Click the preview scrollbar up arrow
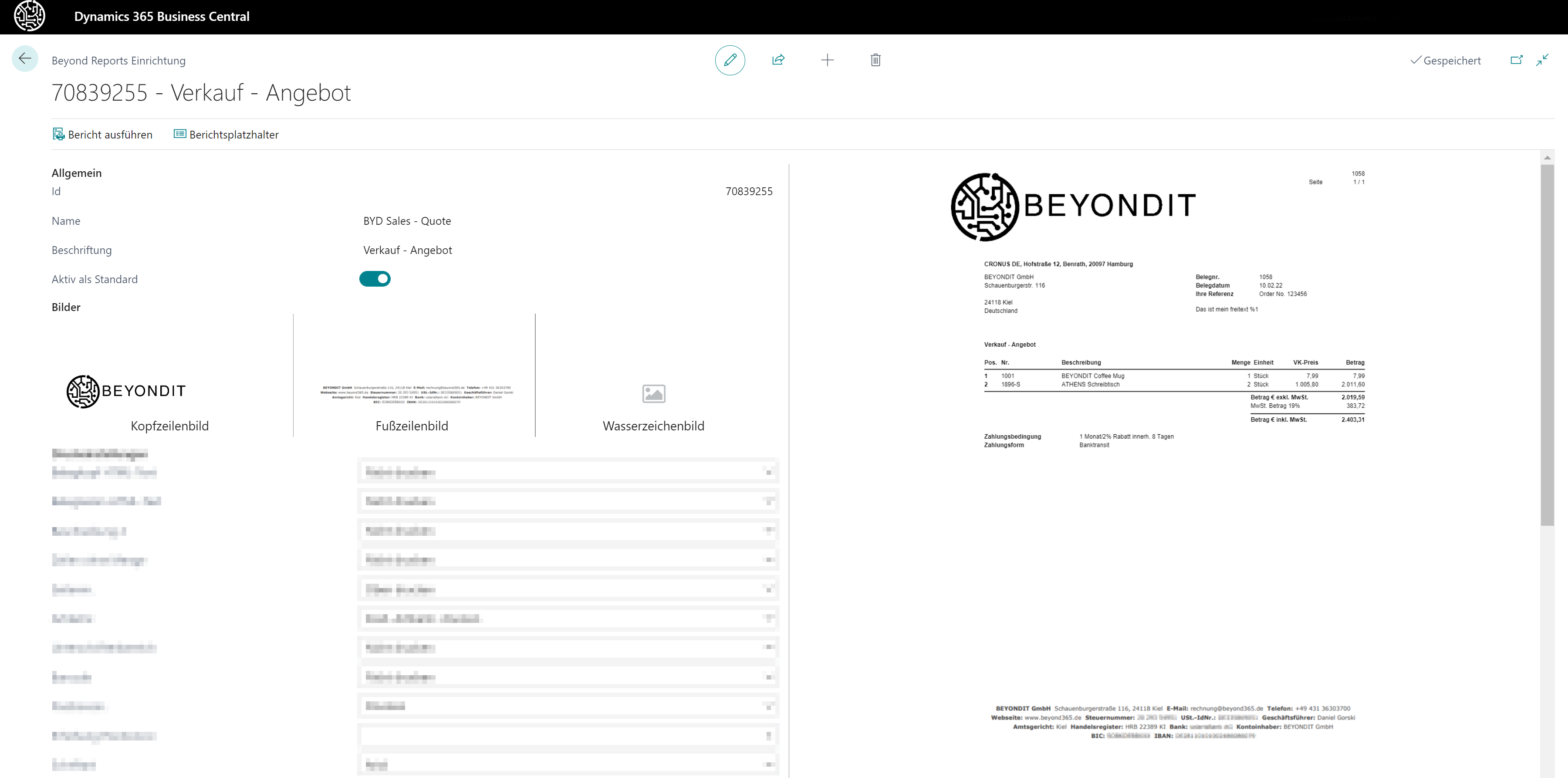The image size is (1568, 778). [x=1547, y=158]
